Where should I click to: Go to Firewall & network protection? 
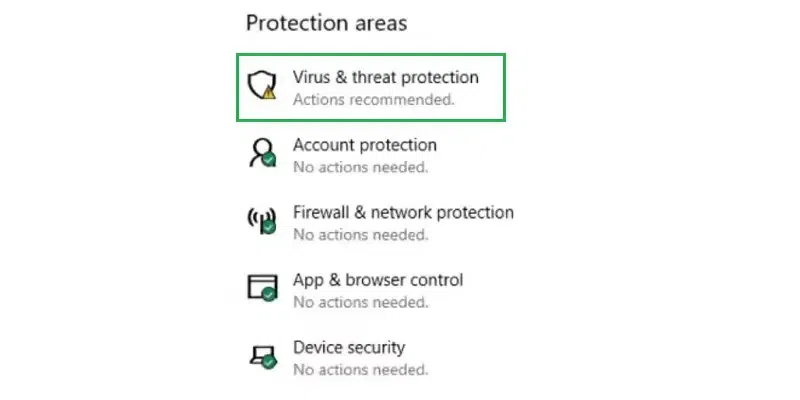pos(403,212)
